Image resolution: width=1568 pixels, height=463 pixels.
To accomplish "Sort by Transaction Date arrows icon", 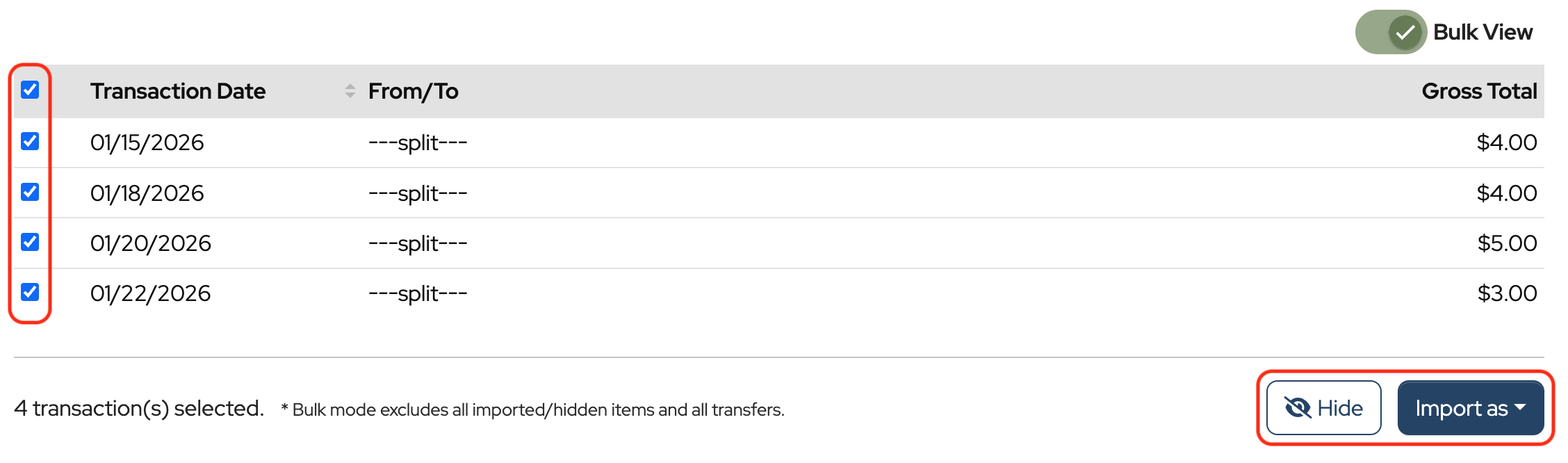I will coord(350,91).
